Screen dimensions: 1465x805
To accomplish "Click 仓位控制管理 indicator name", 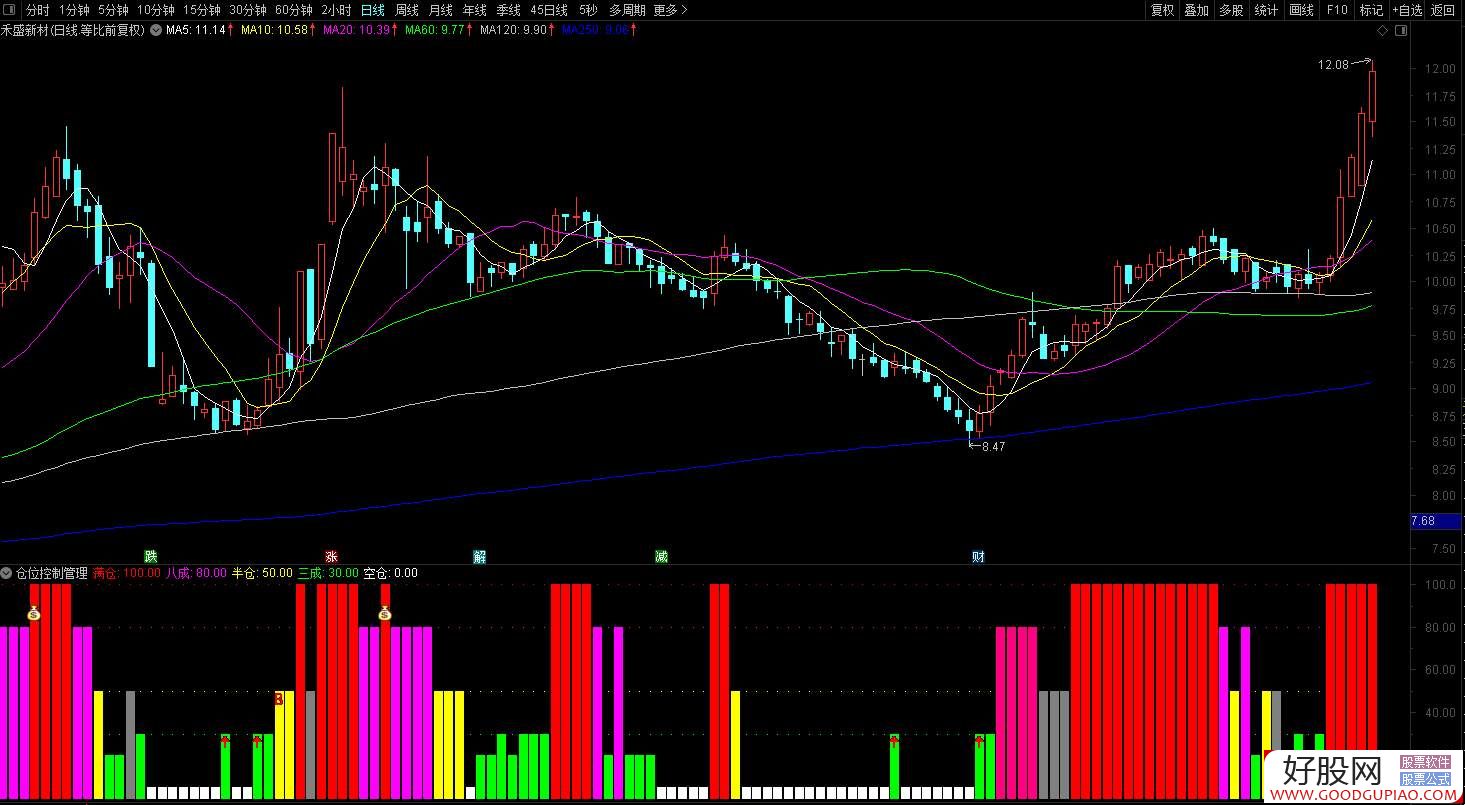I will (x=51, y=573).
